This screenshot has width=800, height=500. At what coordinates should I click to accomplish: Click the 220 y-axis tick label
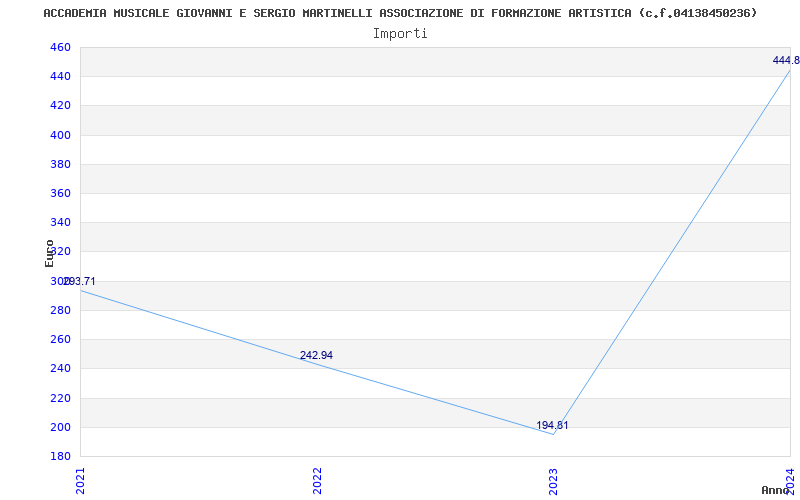(x=60, y=398)
